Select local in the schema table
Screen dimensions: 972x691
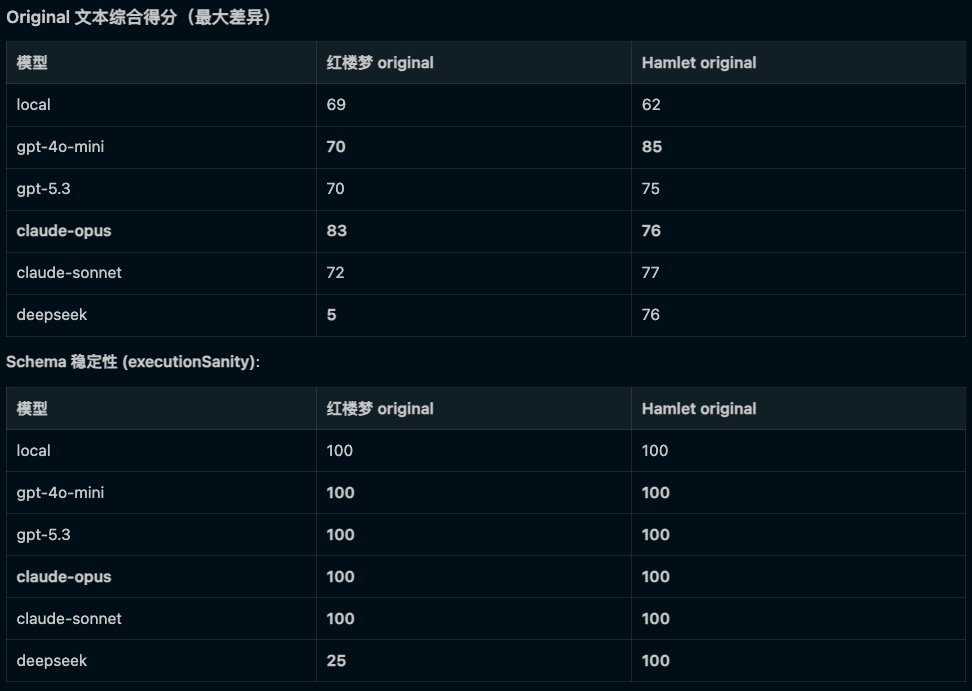click(33, 451)
